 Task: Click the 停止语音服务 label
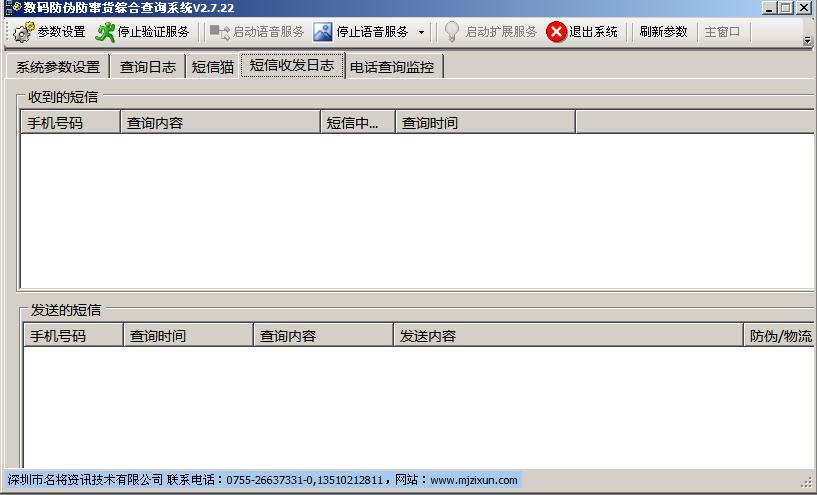tap(372, 32)
